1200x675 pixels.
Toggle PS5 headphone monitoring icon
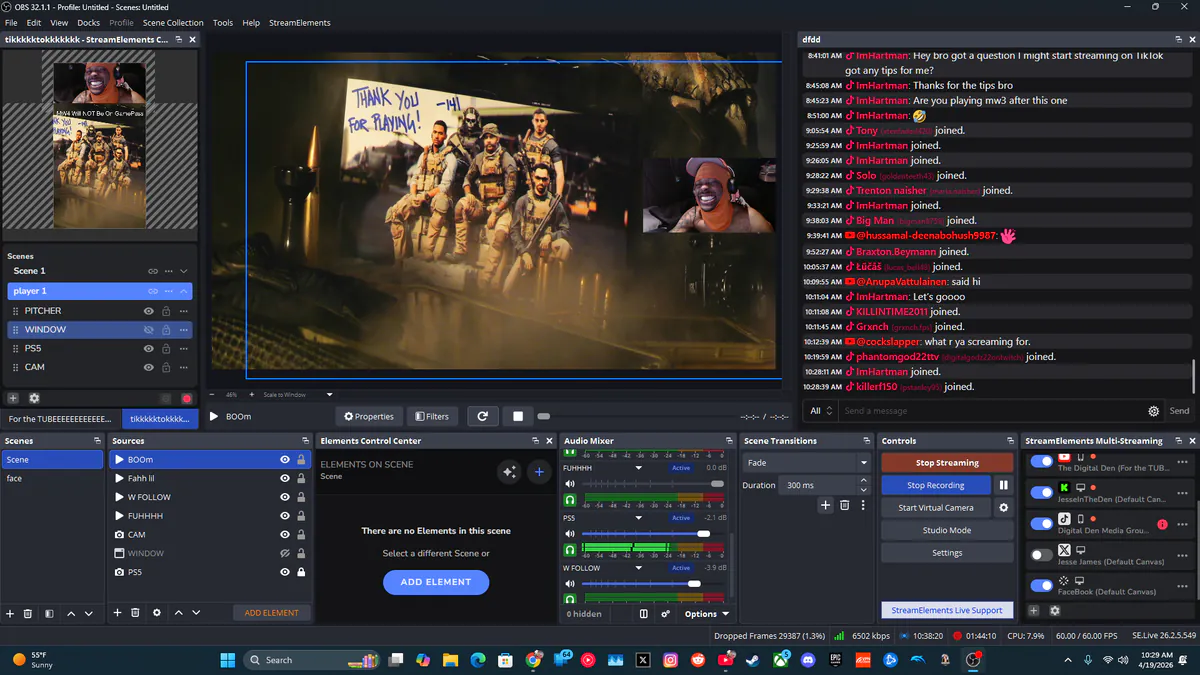pyautogui.click(x=570, y=549)
